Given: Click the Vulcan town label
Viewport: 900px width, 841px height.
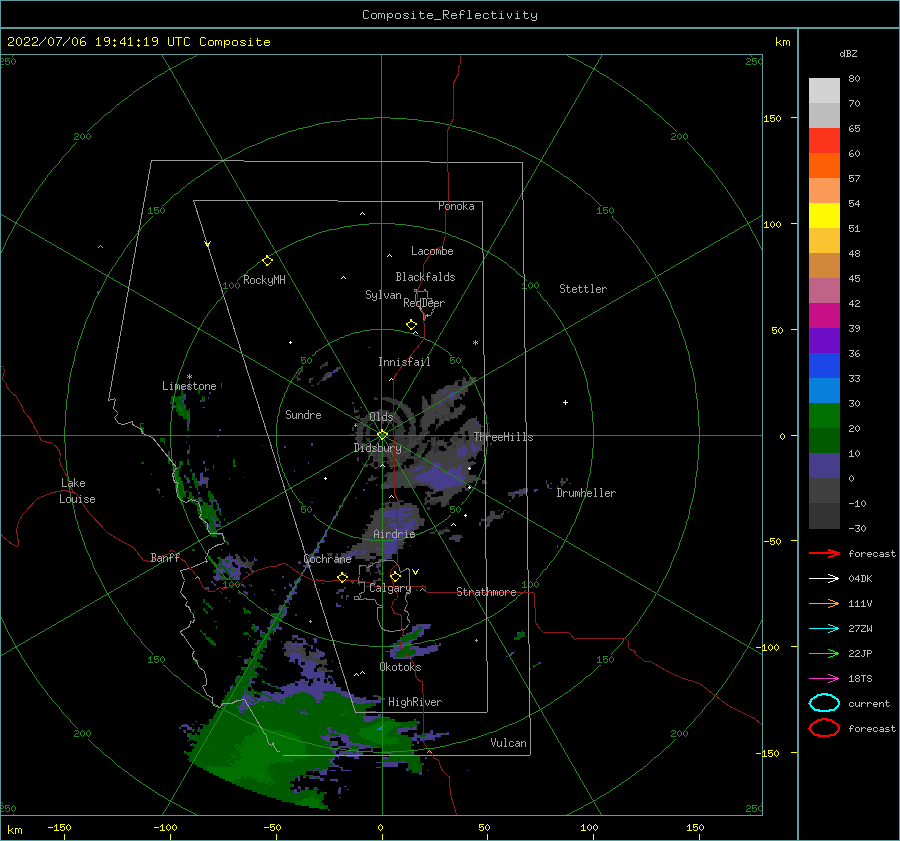Looking at the screenshot, I should coord(508,743).
